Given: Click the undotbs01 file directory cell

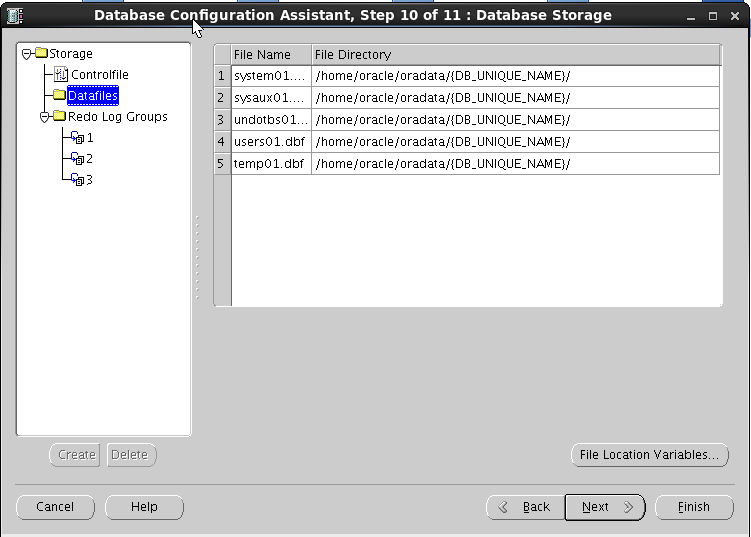Looking at the screenshot, I should (516, 120).
